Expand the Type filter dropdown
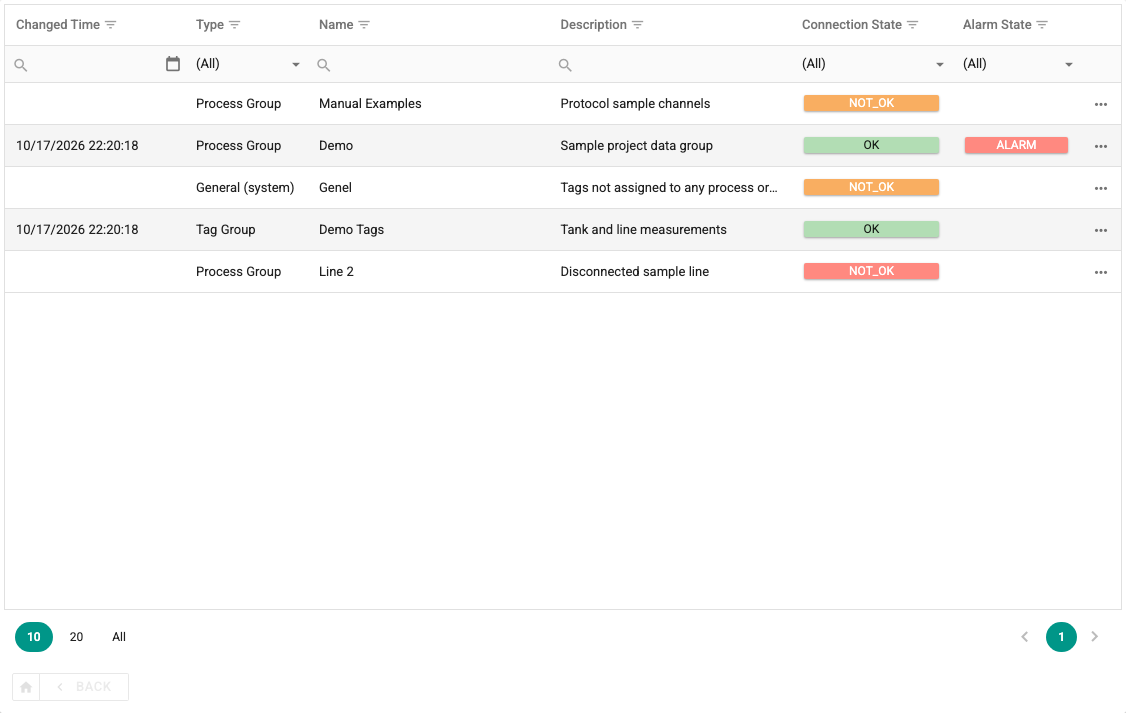This screenshot has height=713, width=1126. [x=296, y=65]
